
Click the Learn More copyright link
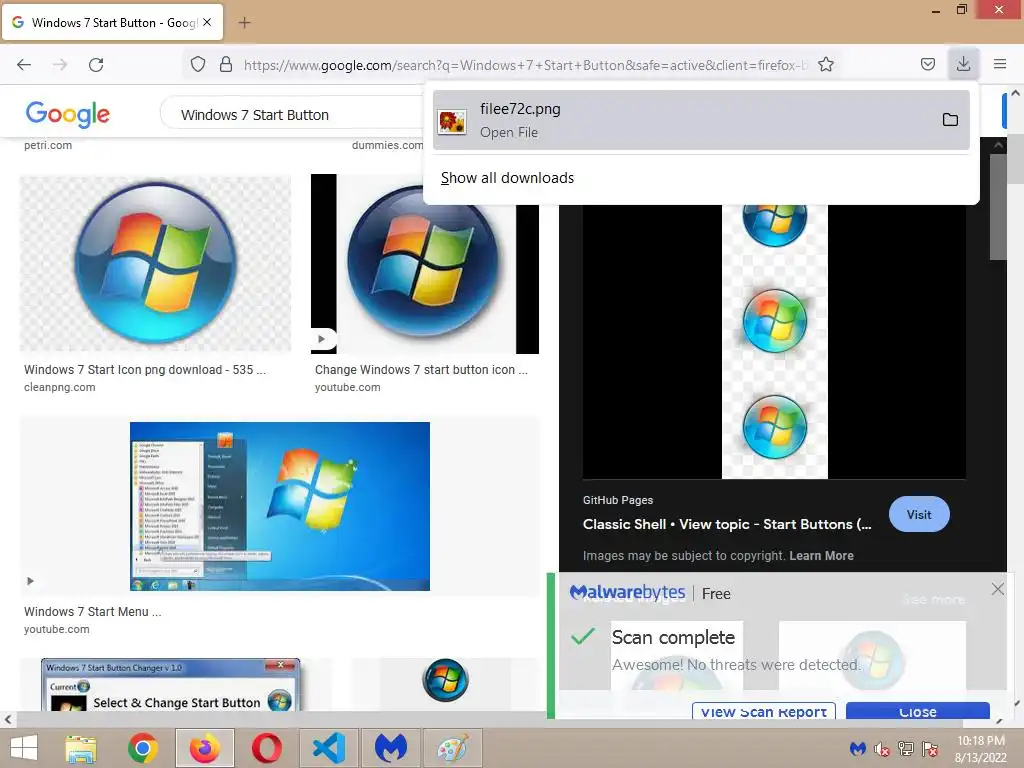point(822,556)
